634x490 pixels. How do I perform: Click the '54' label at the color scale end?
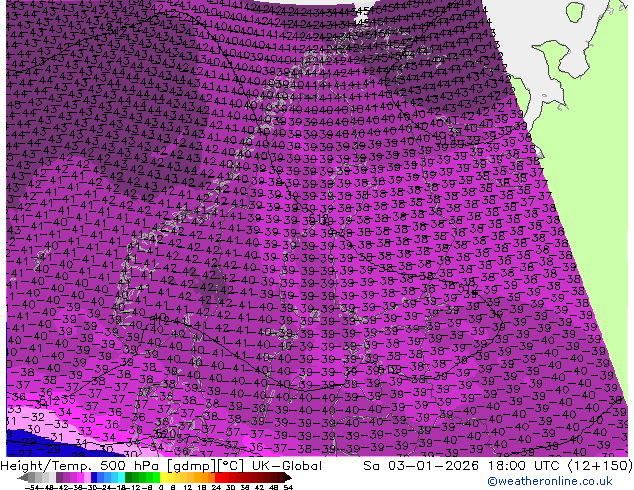(x=288, y=488)
